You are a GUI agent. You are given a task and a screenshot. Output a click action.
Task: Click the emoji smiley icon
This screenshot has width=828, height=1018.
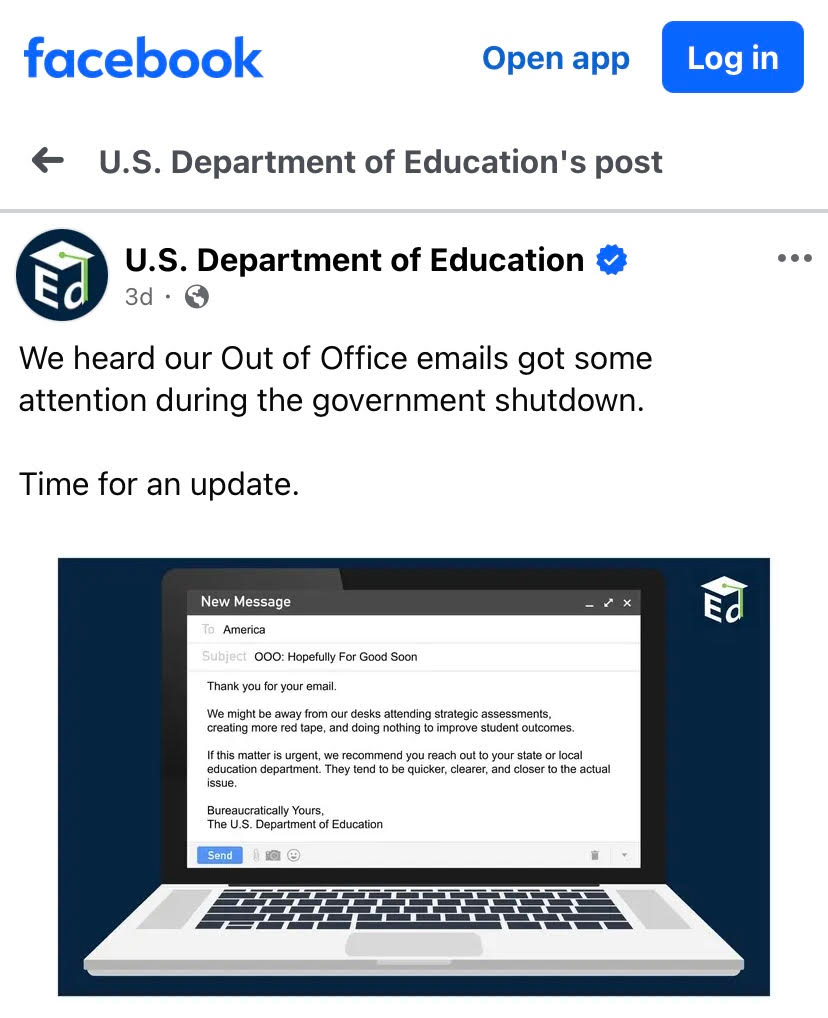point(293,855)
